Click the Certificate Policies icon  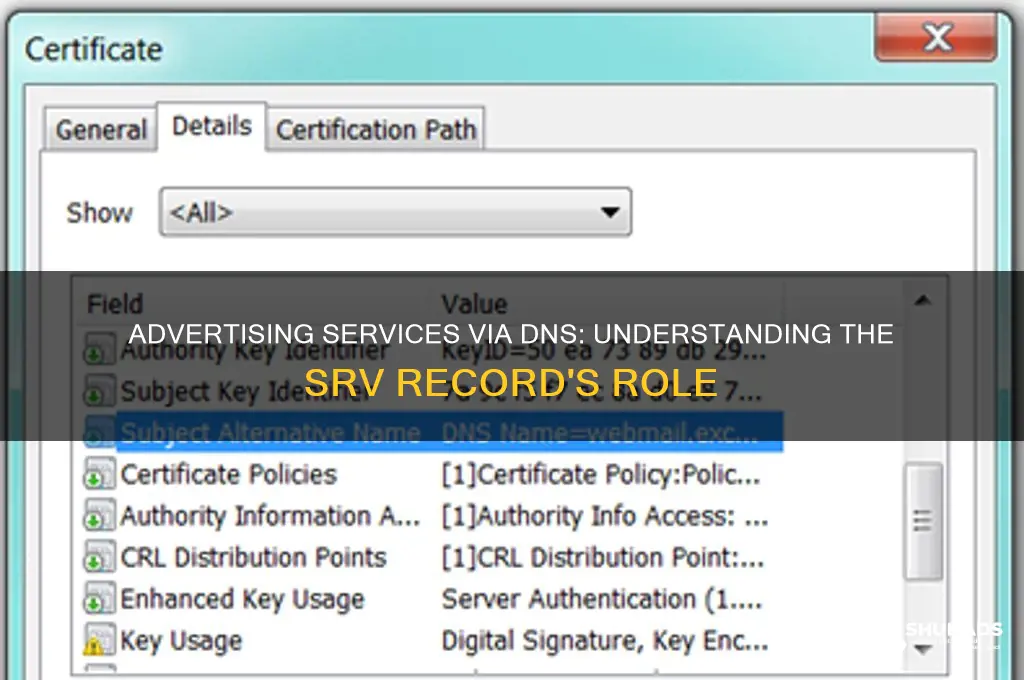click(99, 474)
